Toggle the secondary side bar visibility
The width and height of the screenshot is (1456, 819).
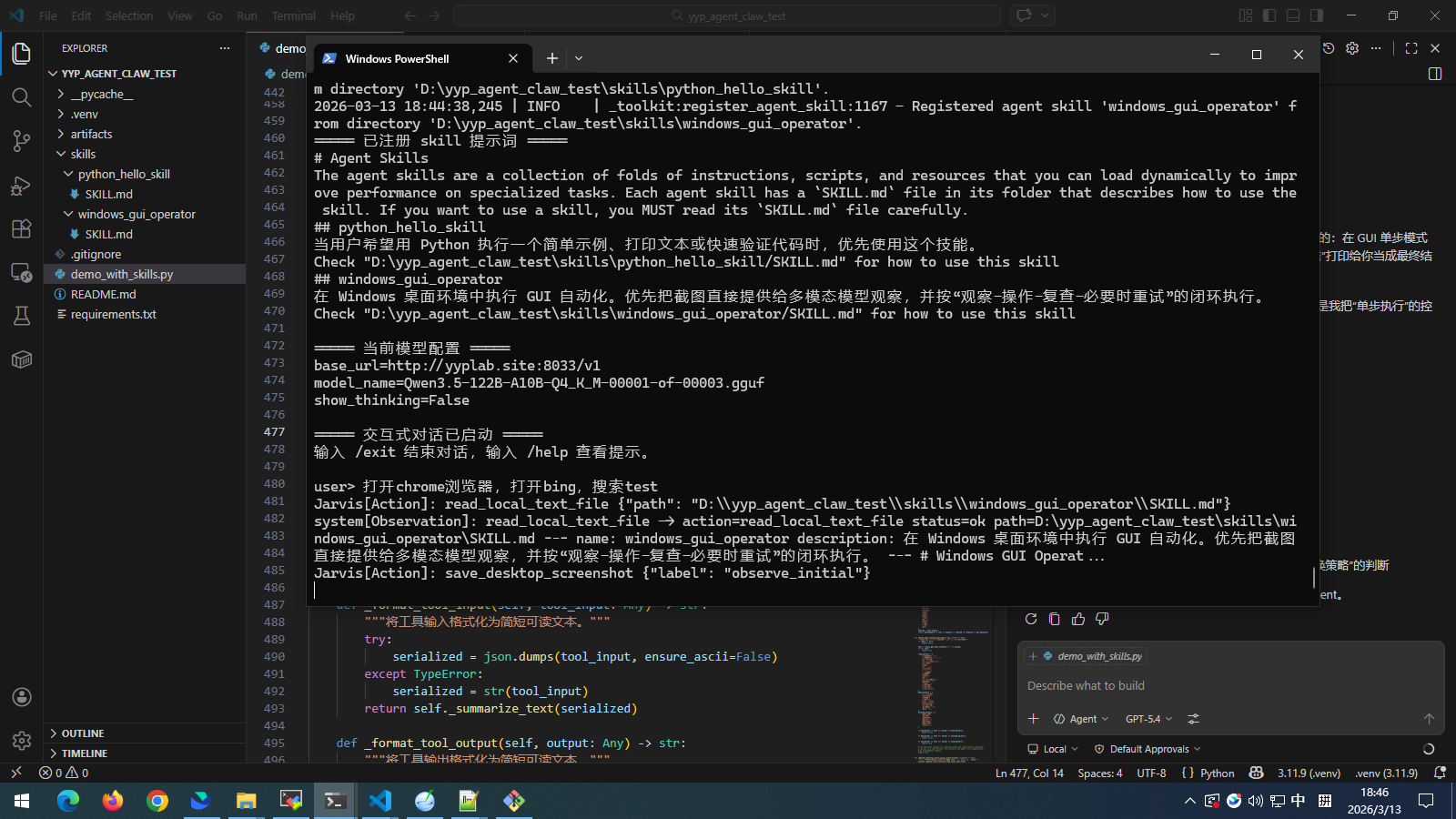point(1317,15)
